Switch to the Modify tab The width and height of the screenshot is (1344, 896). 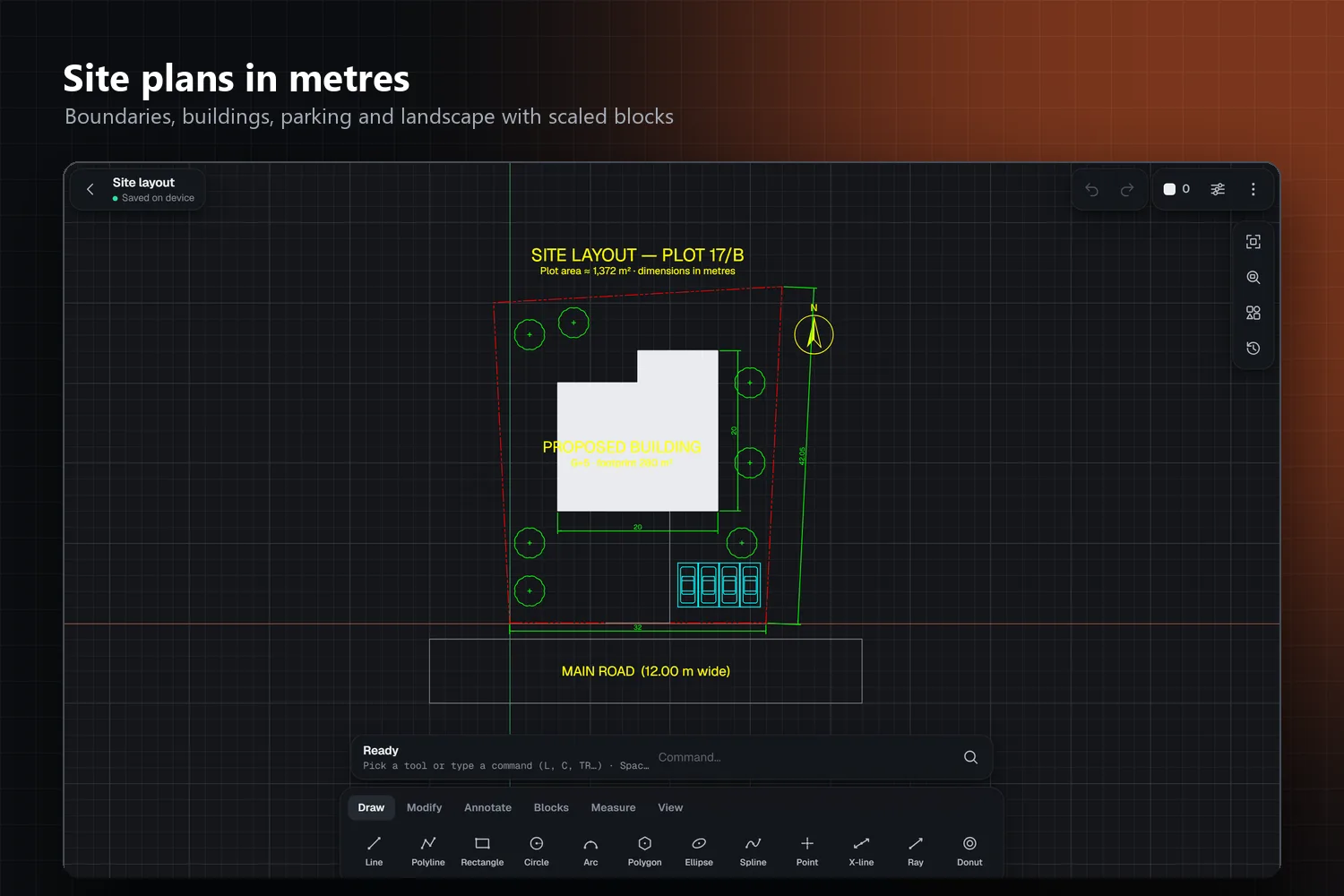click(425, 807)
